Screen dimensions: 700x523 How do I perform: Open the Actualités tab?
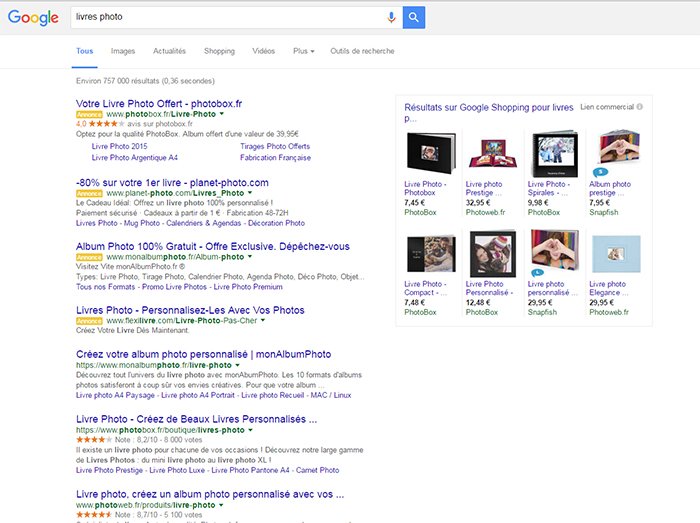[169, 51]
